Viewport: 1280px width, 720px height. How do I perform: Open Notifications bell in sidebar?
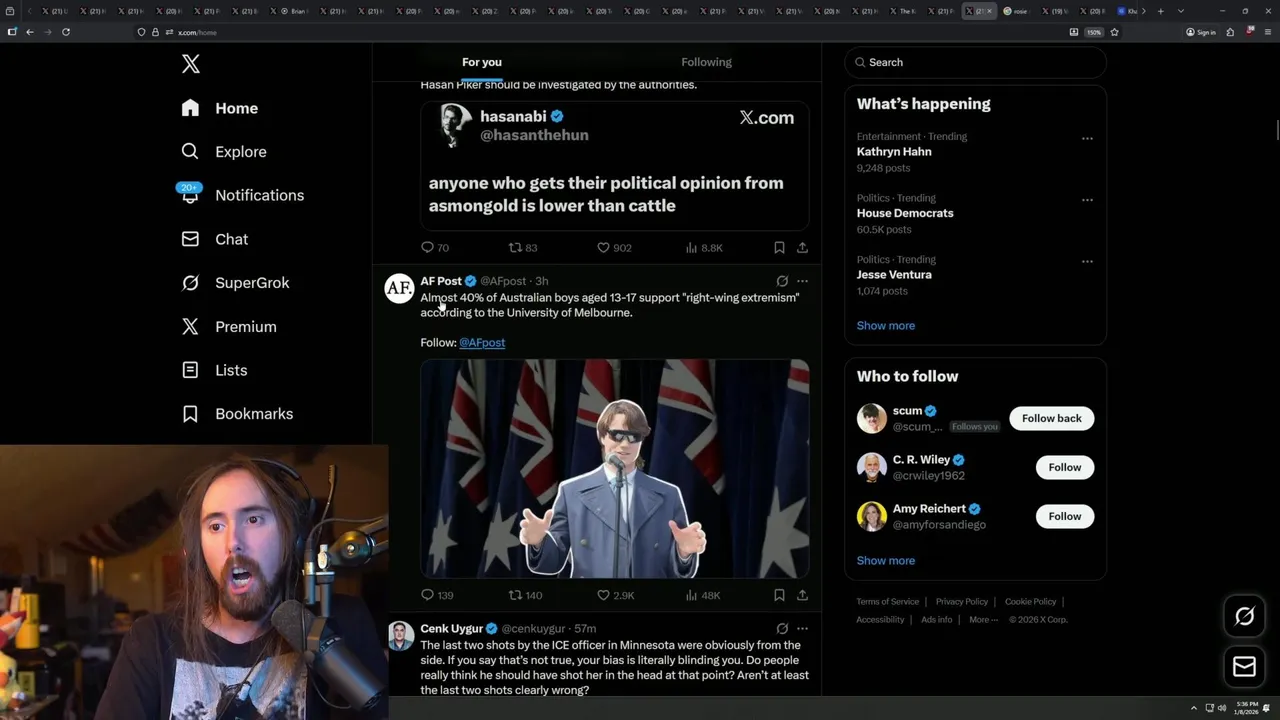click(190, 195)
